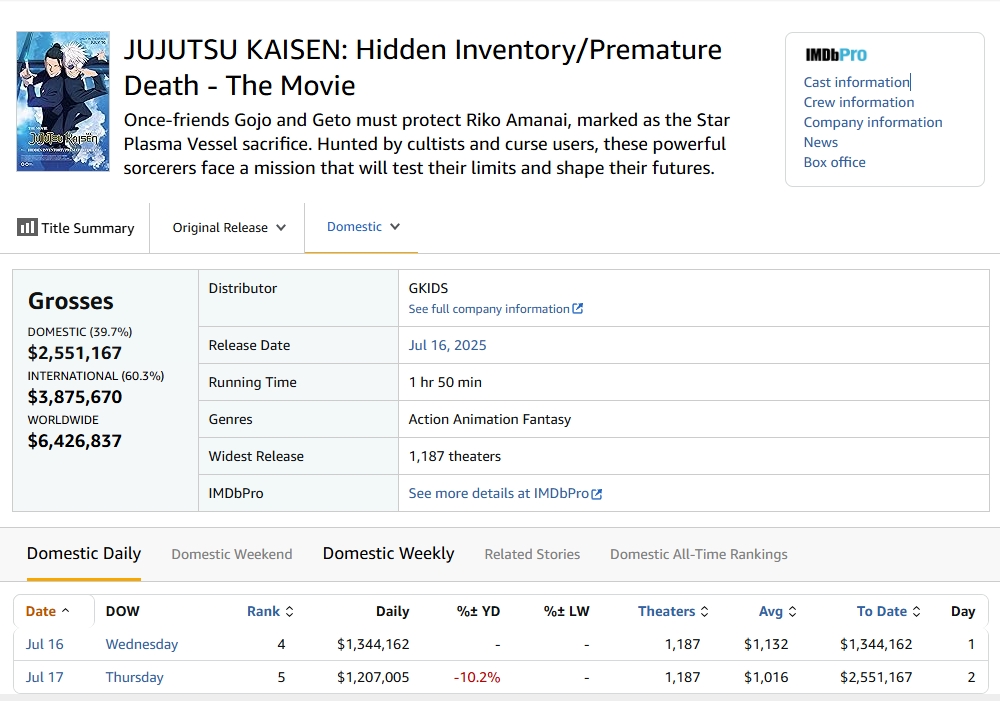Click the movie title heading
Screen dimensions: 1000x701
coord(423,68)
